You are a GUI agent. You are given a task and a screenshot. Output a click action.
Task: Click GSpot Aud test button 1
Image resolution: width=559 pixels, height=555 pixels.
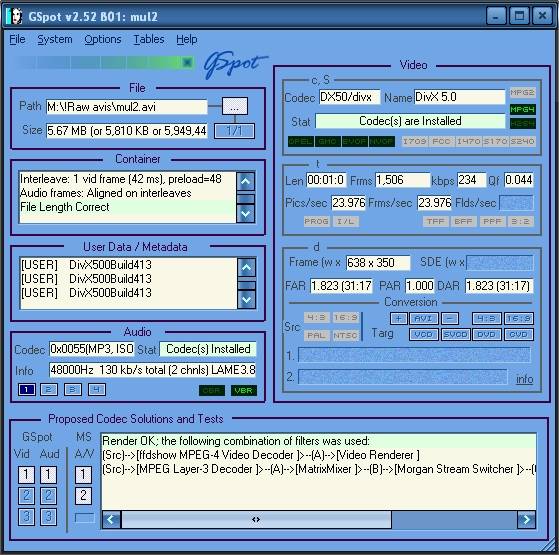point(48,474)
